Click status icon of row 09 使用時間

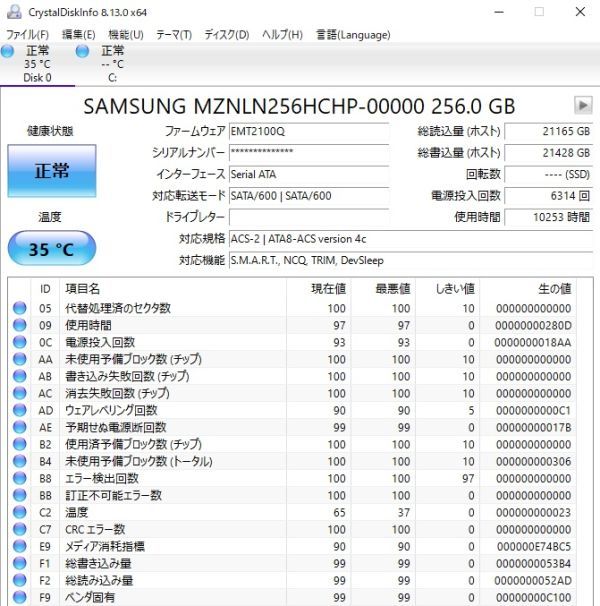coord(19,325)
